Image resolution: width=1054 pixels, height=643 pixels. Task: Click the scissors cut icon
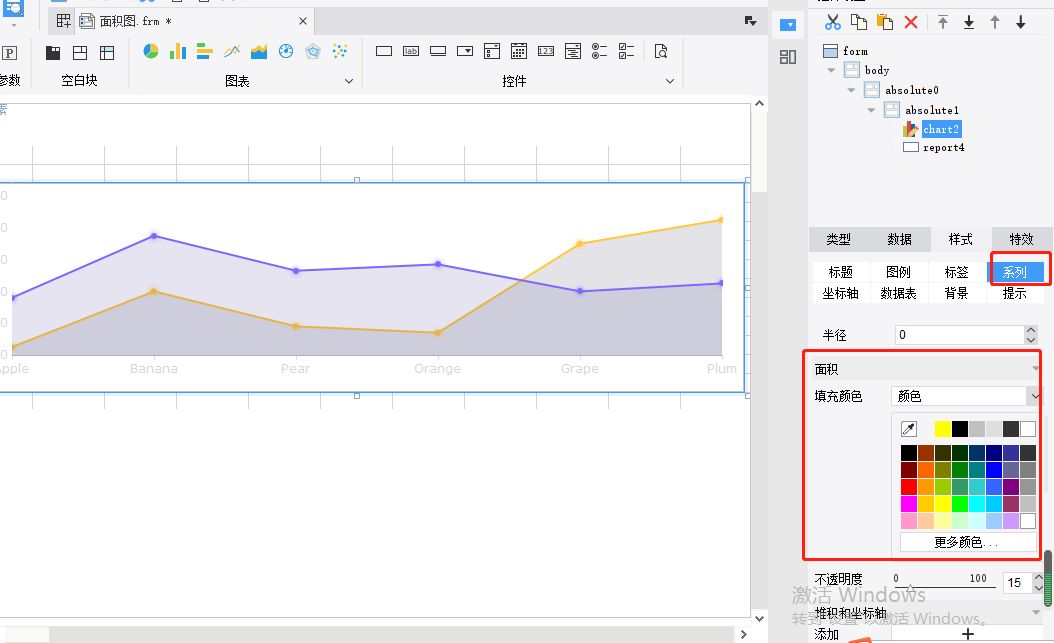pos(833,22)
